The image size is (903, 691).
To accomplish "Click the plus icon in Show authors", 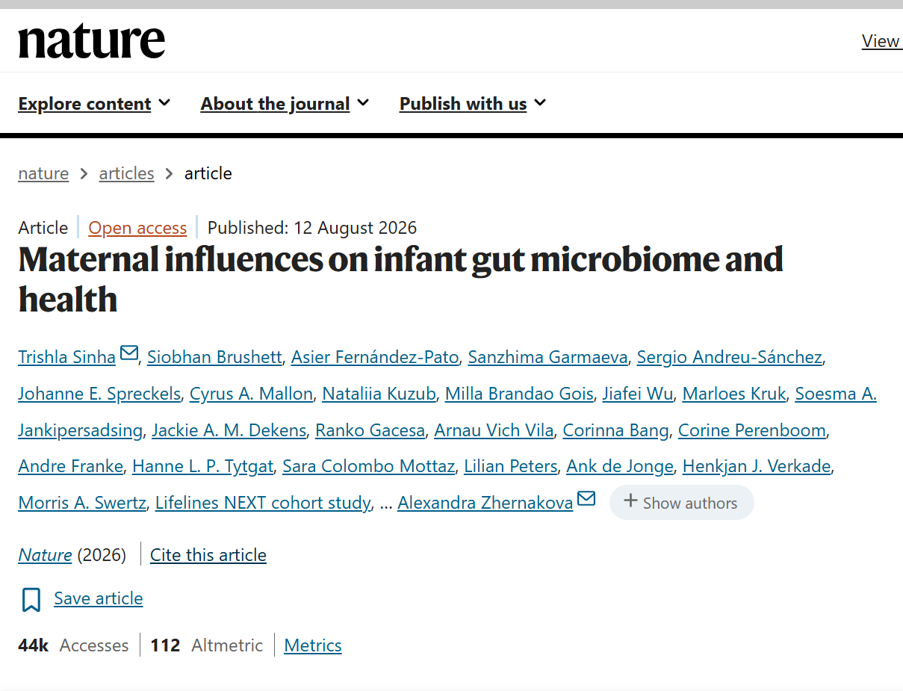I will [x=630, y=501].
